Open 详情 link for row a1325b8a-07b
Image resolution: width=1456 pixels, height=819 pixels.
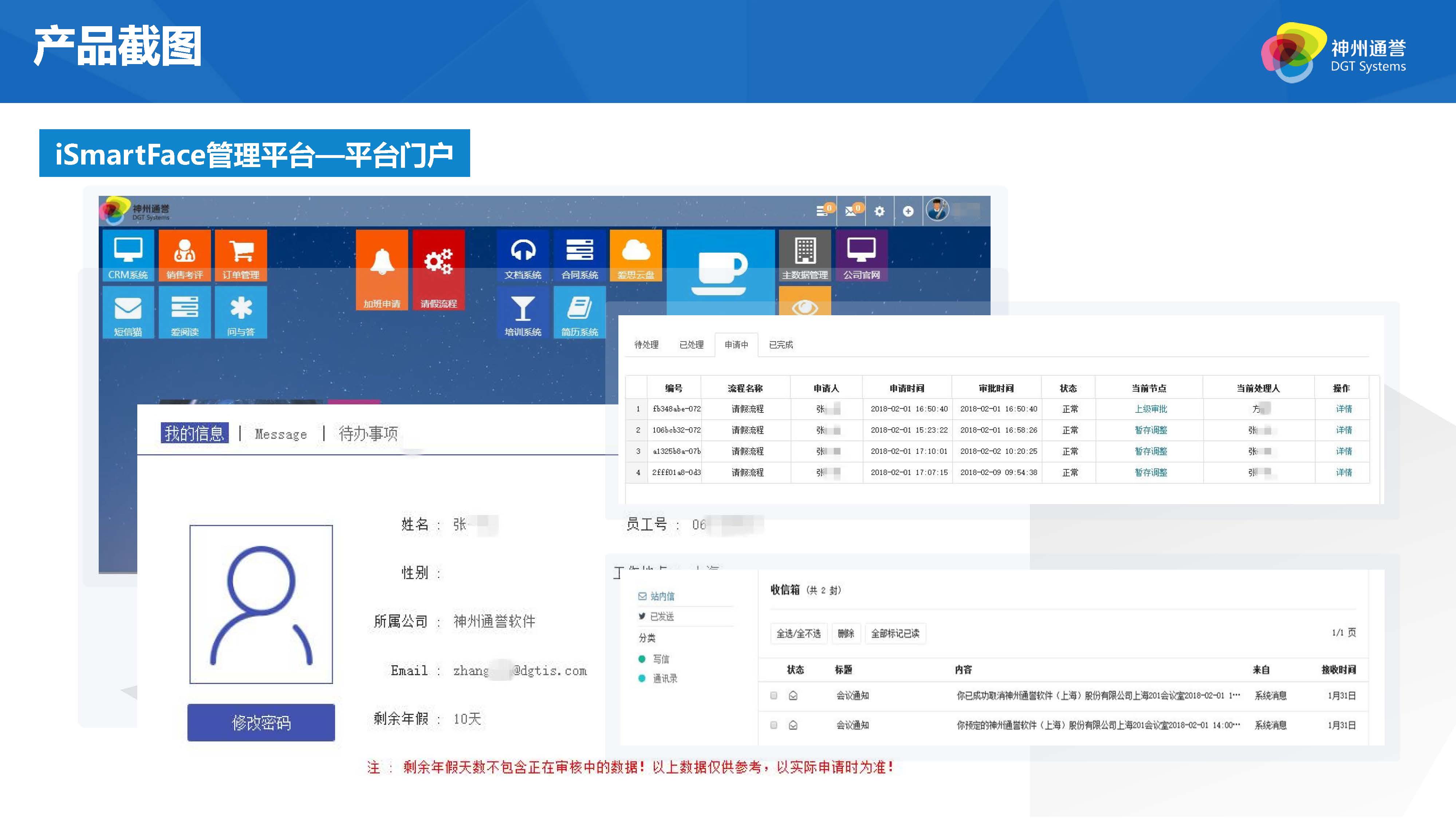pyautogui.click(x=1343, y=451)
